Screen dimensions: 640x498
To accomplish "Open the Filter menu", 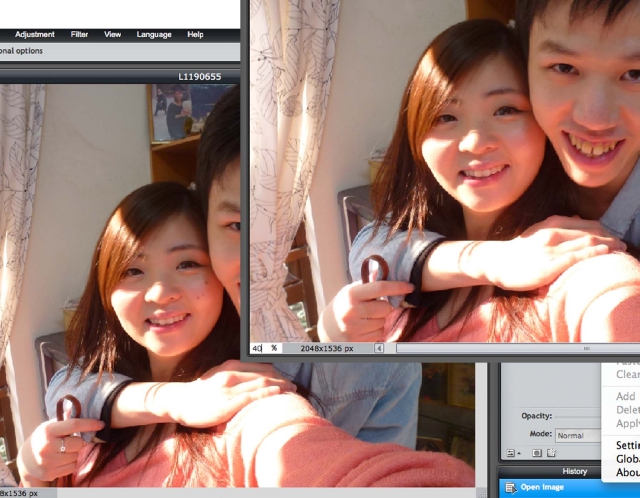I will [x=79, y=34].
